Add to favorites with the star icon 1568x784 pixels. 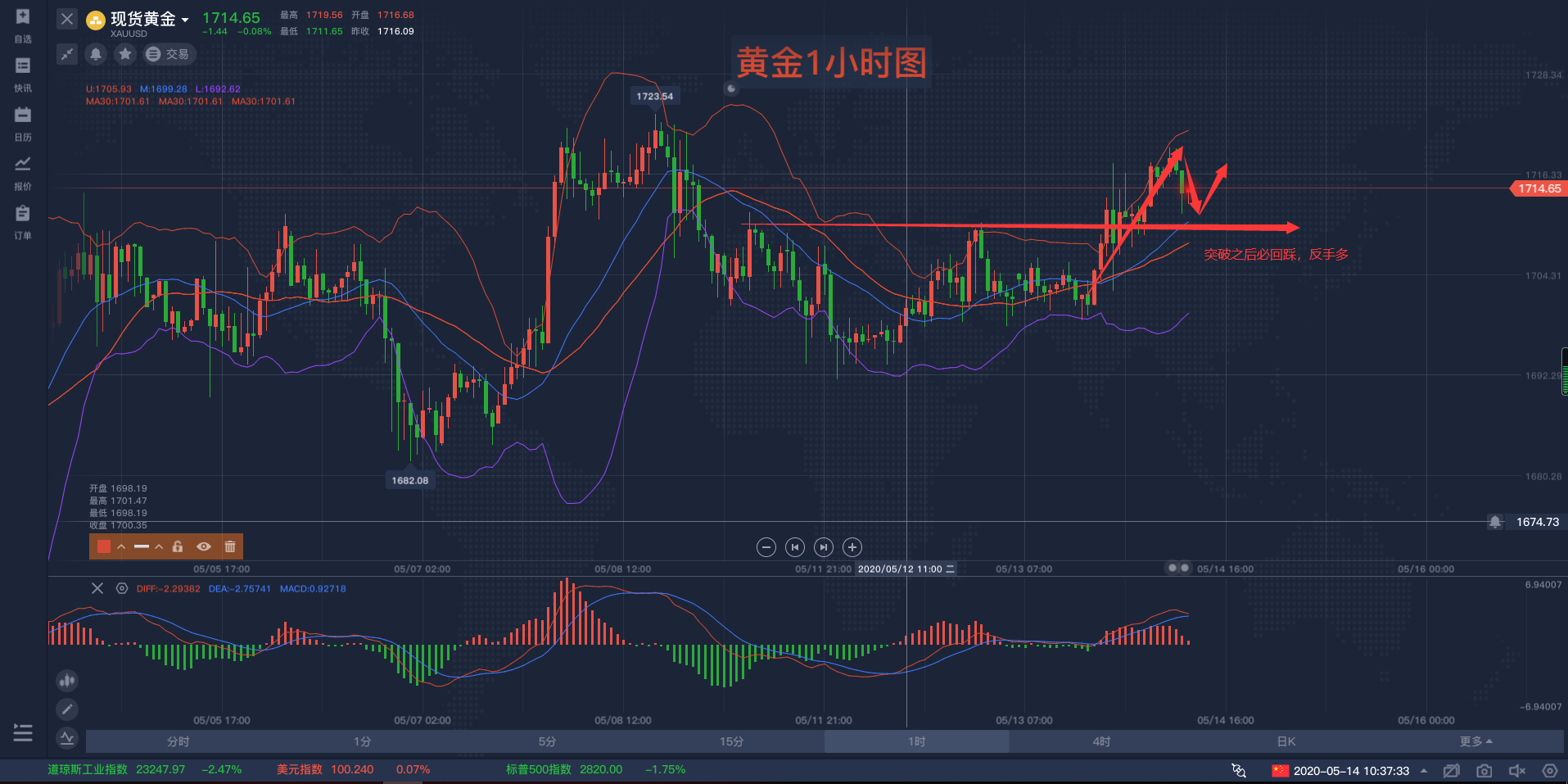click(124, 54)
